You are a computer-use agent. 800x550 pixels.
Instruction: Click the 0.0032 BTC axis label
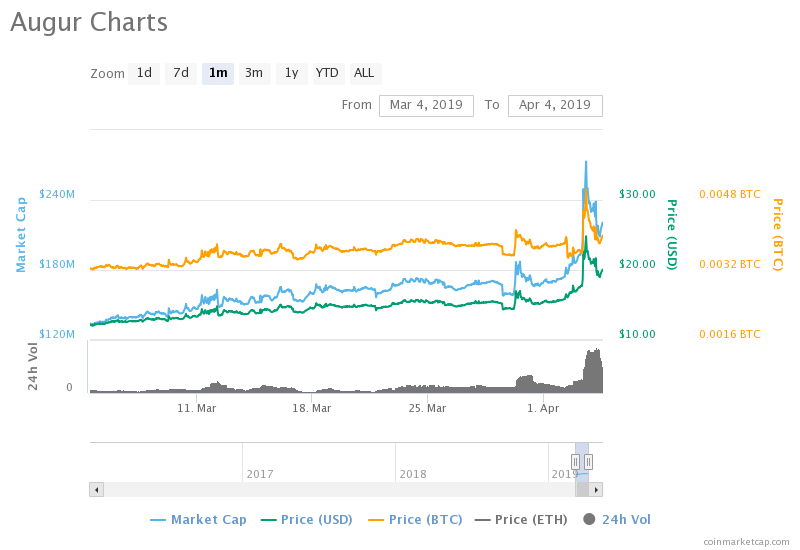(x=730, y=264)
